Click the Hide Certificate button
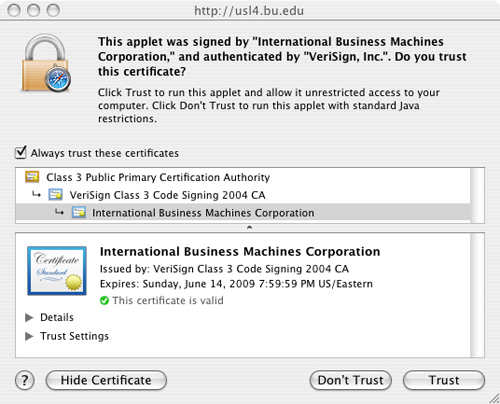500x404 pixels. click(x=106, y=380)
